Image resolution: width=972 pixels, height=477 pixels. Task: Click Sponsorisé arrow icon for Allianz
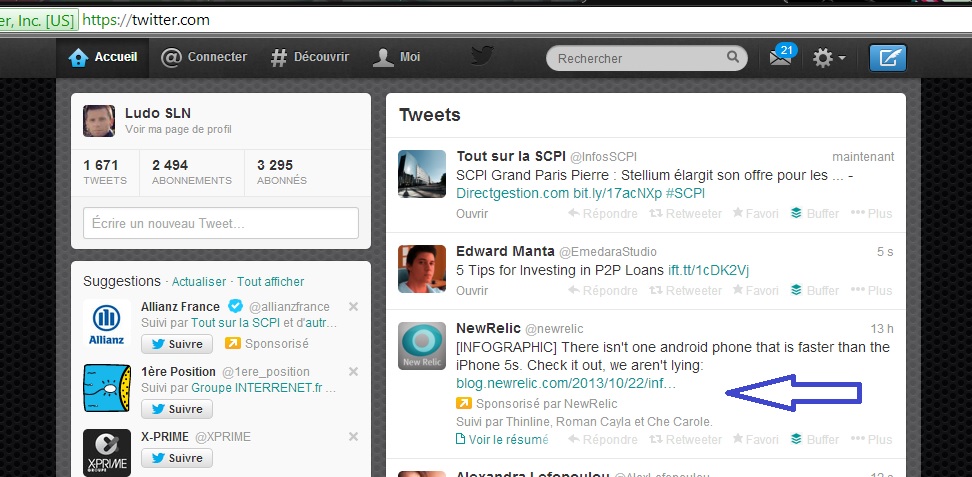(232, 343)
